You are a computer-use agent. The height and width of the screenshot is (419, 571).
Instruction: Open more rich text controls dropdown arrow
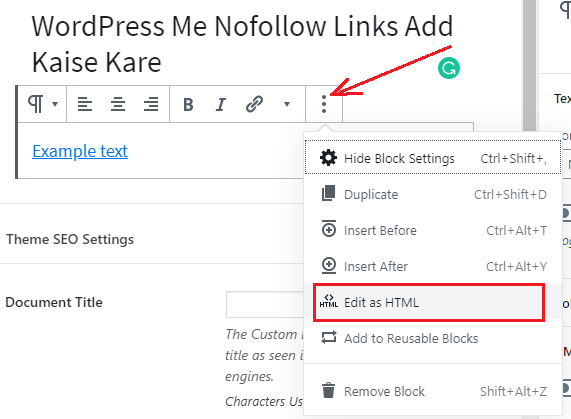point(287,104)
